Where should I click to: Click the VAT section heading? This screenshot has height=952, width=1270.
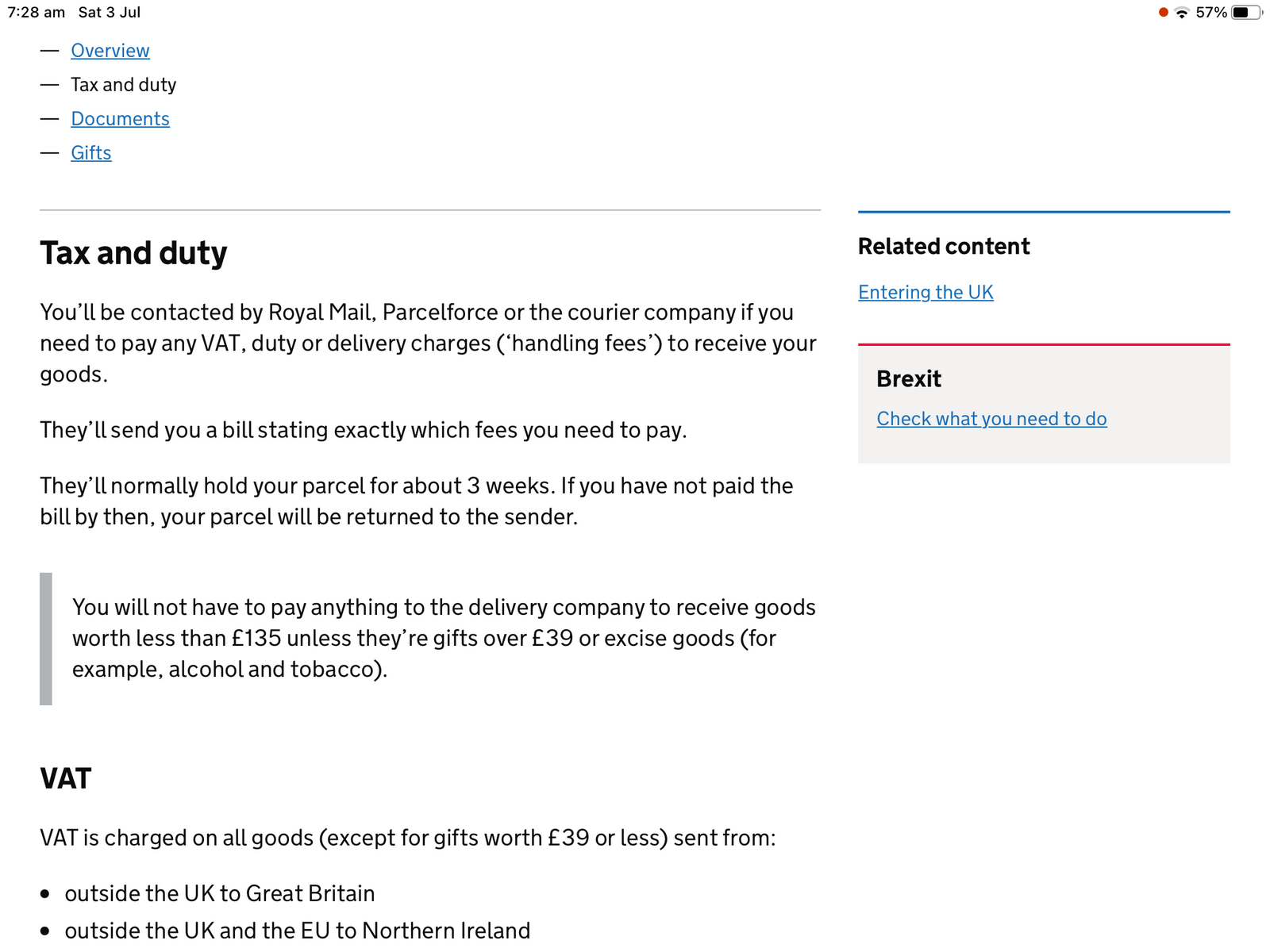click(x=66, y=778)
